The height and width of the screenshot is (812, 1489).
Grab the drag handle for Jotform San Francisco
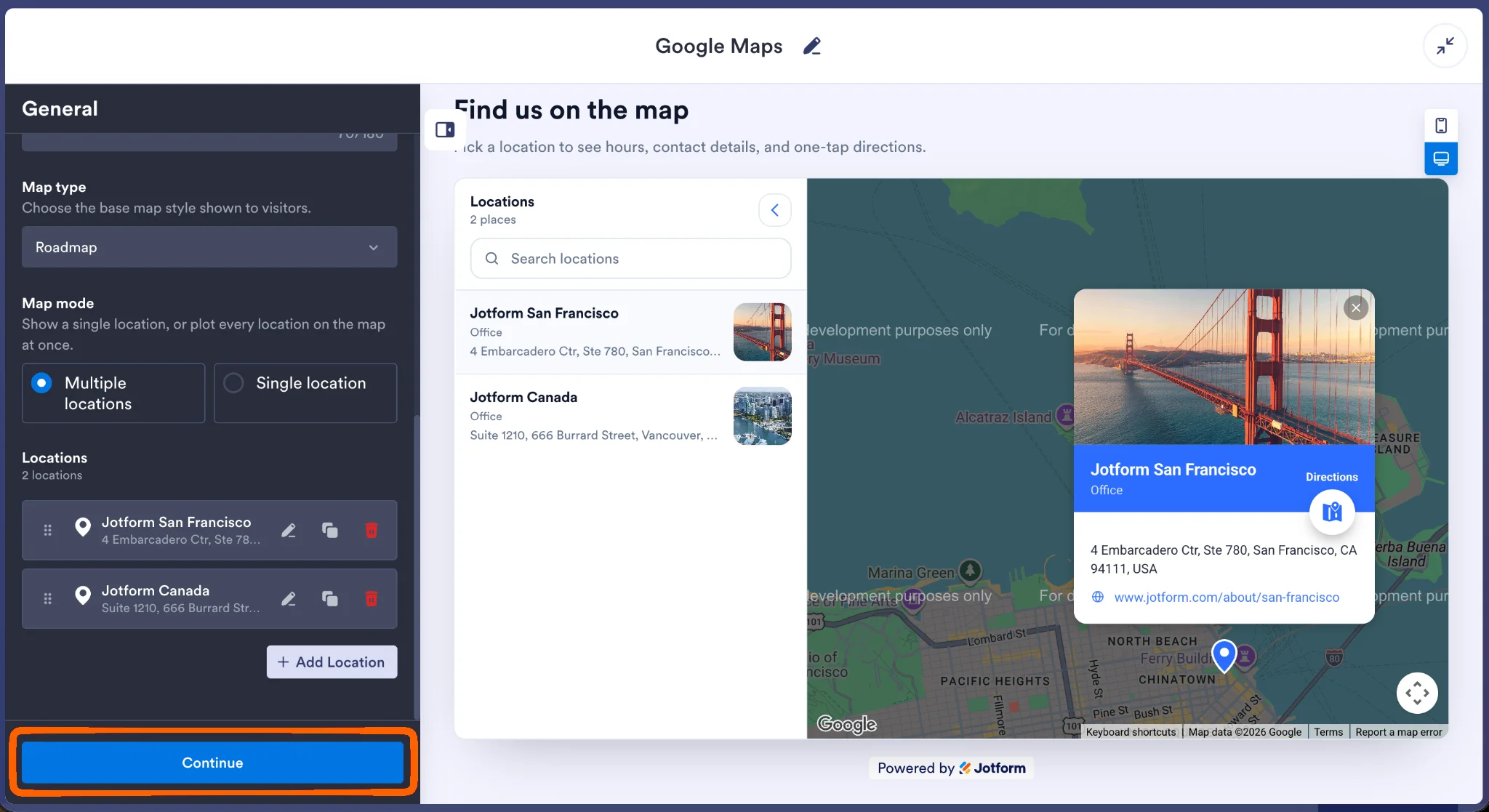pyautogui.click(x=47, y=530)
